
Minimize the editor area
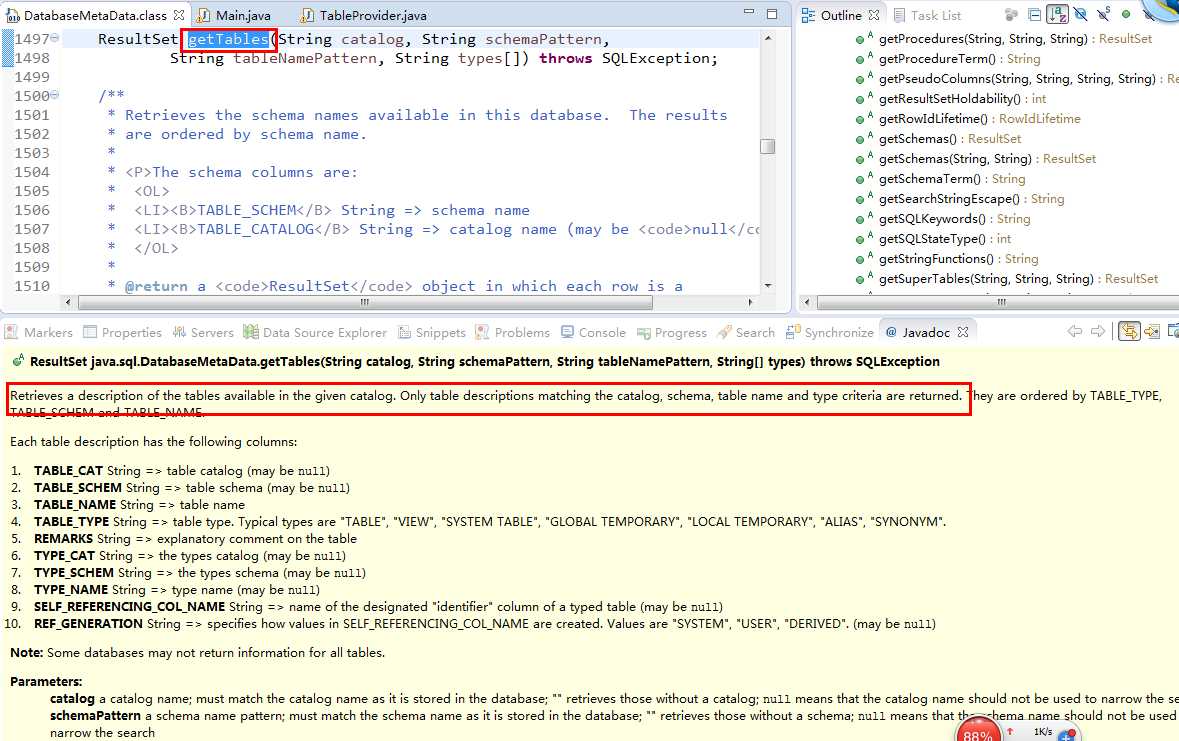click(x=748, y=12)
